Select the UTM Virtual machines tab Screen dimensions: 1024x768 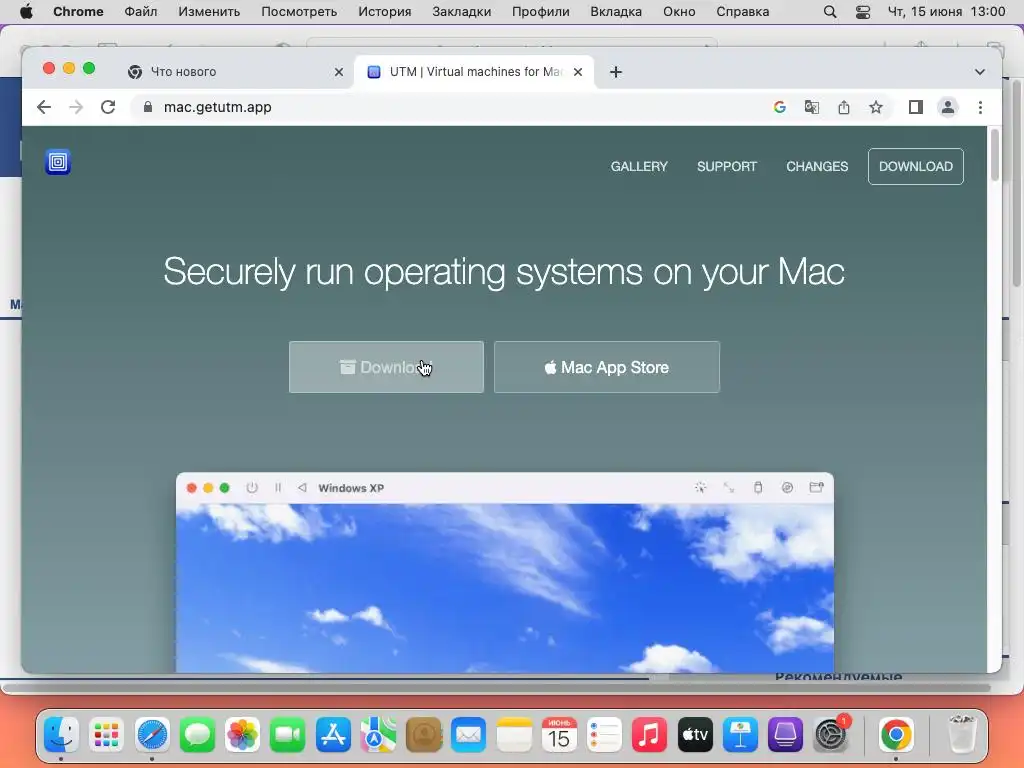(474, 72)
